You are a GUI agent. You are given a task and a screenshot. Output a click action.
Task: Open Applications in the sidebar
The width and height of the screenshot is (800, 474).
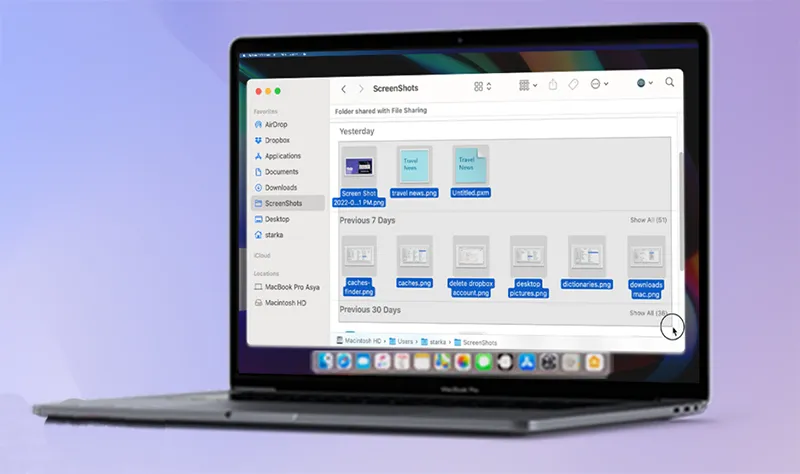278,156
